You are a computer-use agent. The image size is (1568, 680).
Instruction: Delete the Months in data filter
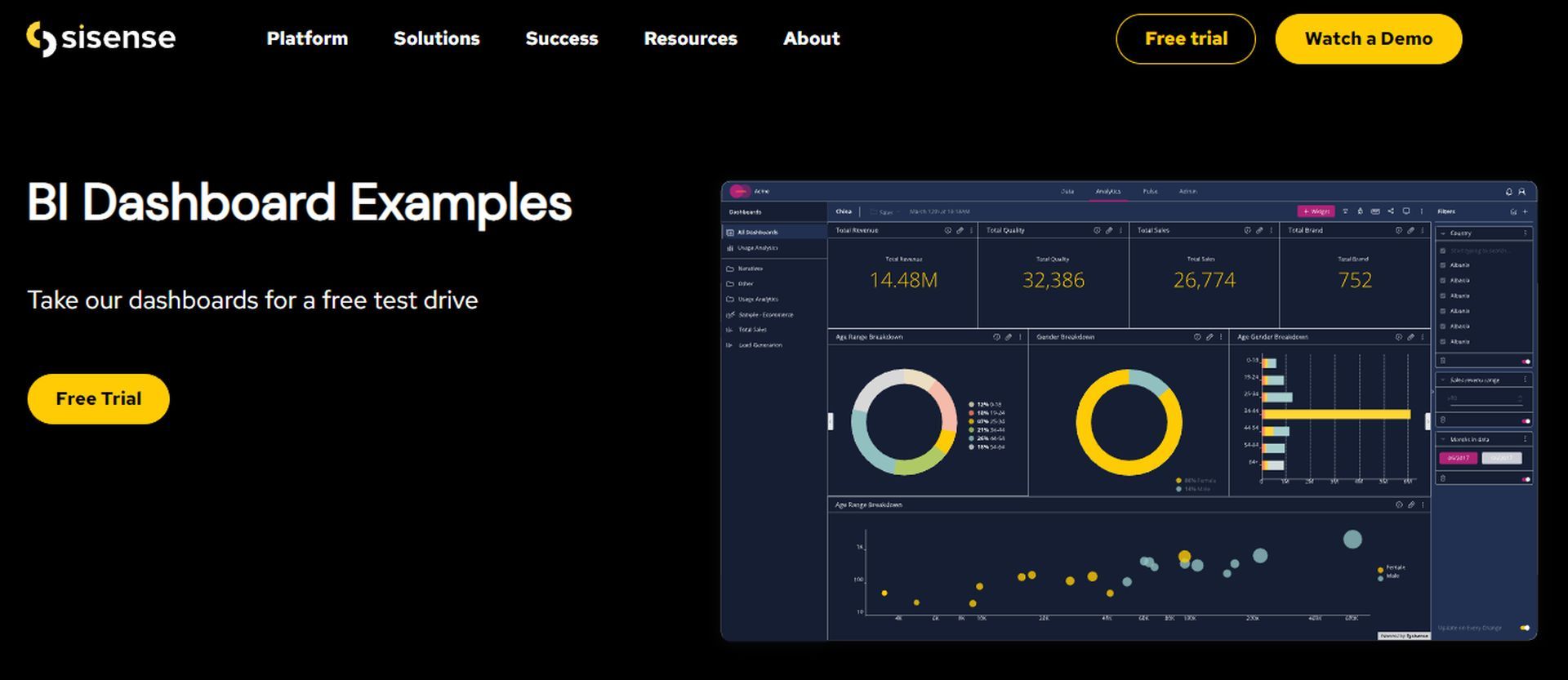(x=1443, y=479)
